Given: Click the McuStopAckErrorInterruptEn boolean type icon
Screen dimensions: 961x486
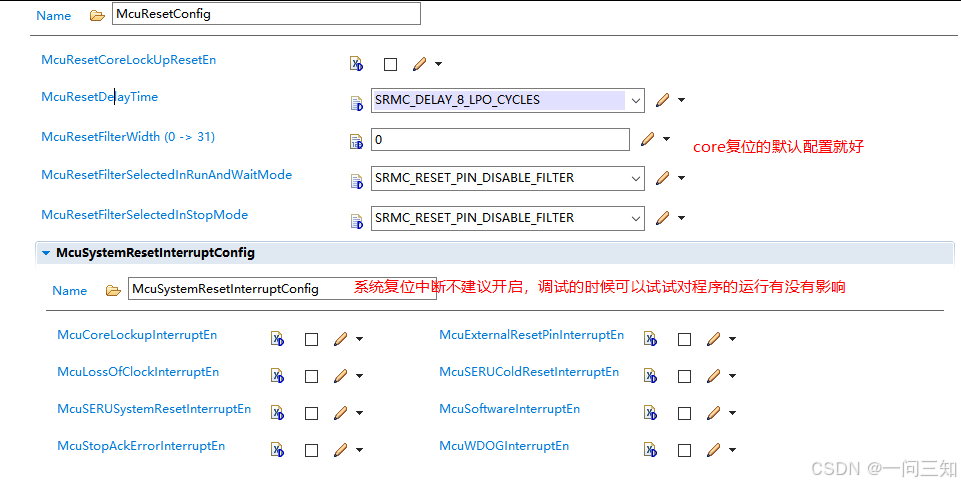Looking at the screenshot, I should 278,450.
